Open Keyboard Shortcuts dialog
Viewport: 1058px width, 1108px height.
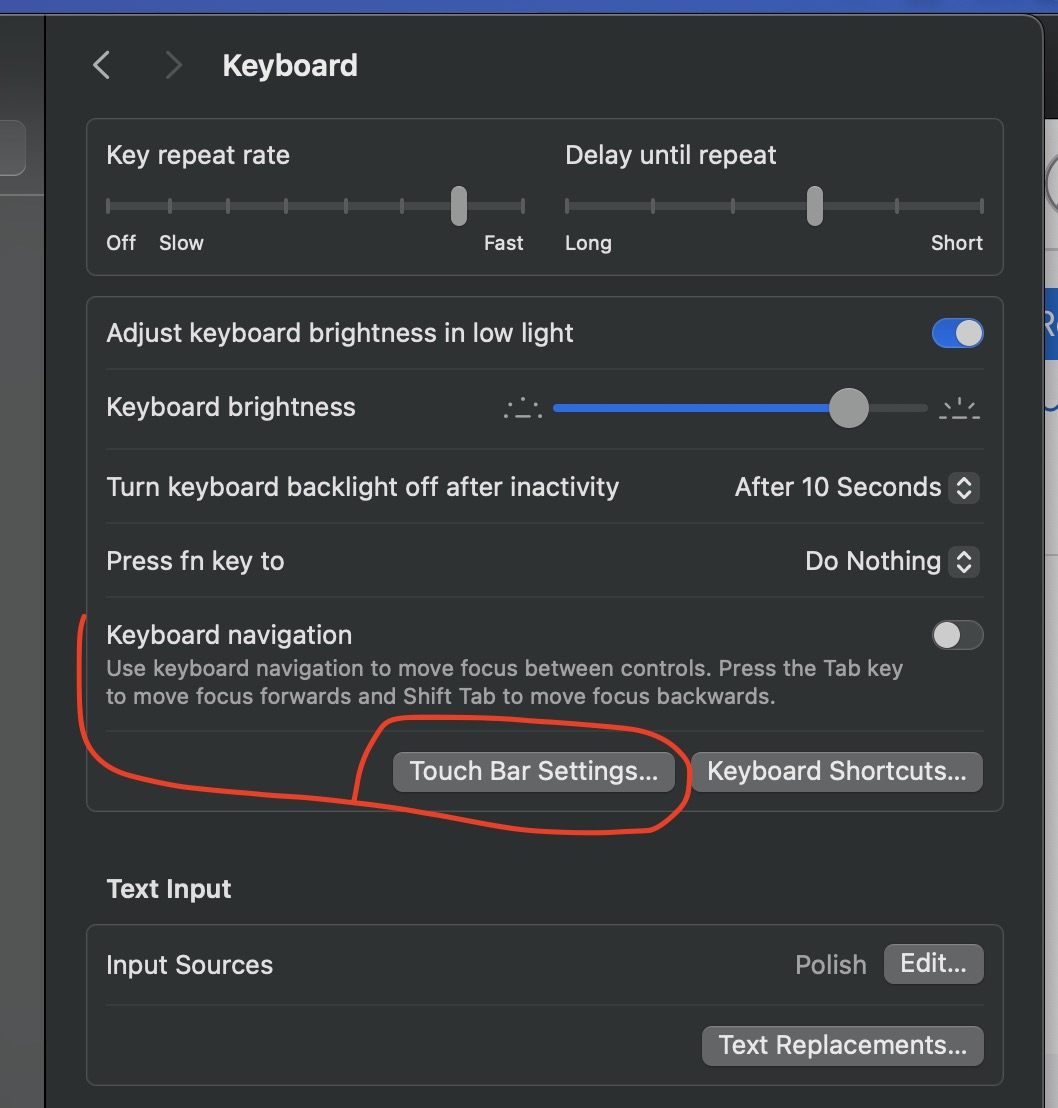[x=837, y=772]
